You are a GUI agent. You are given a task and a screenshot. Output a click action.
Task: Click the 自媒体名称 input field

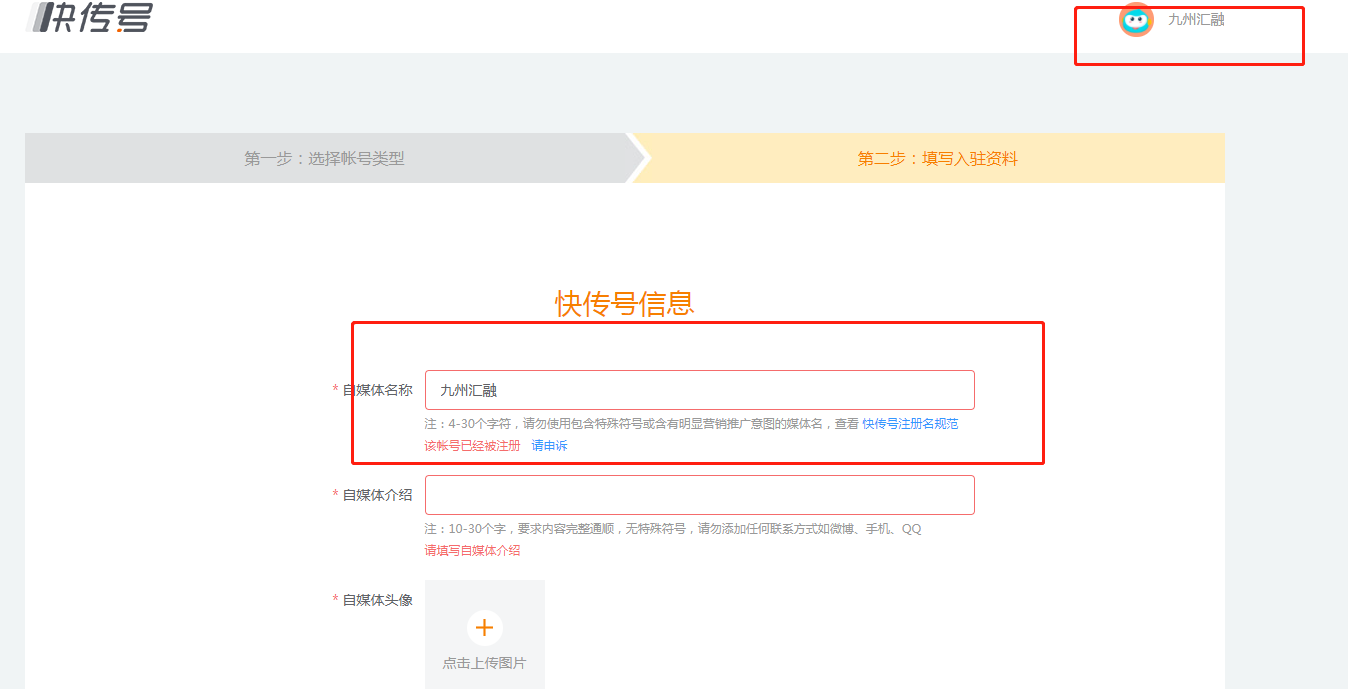tap(700, 390)
